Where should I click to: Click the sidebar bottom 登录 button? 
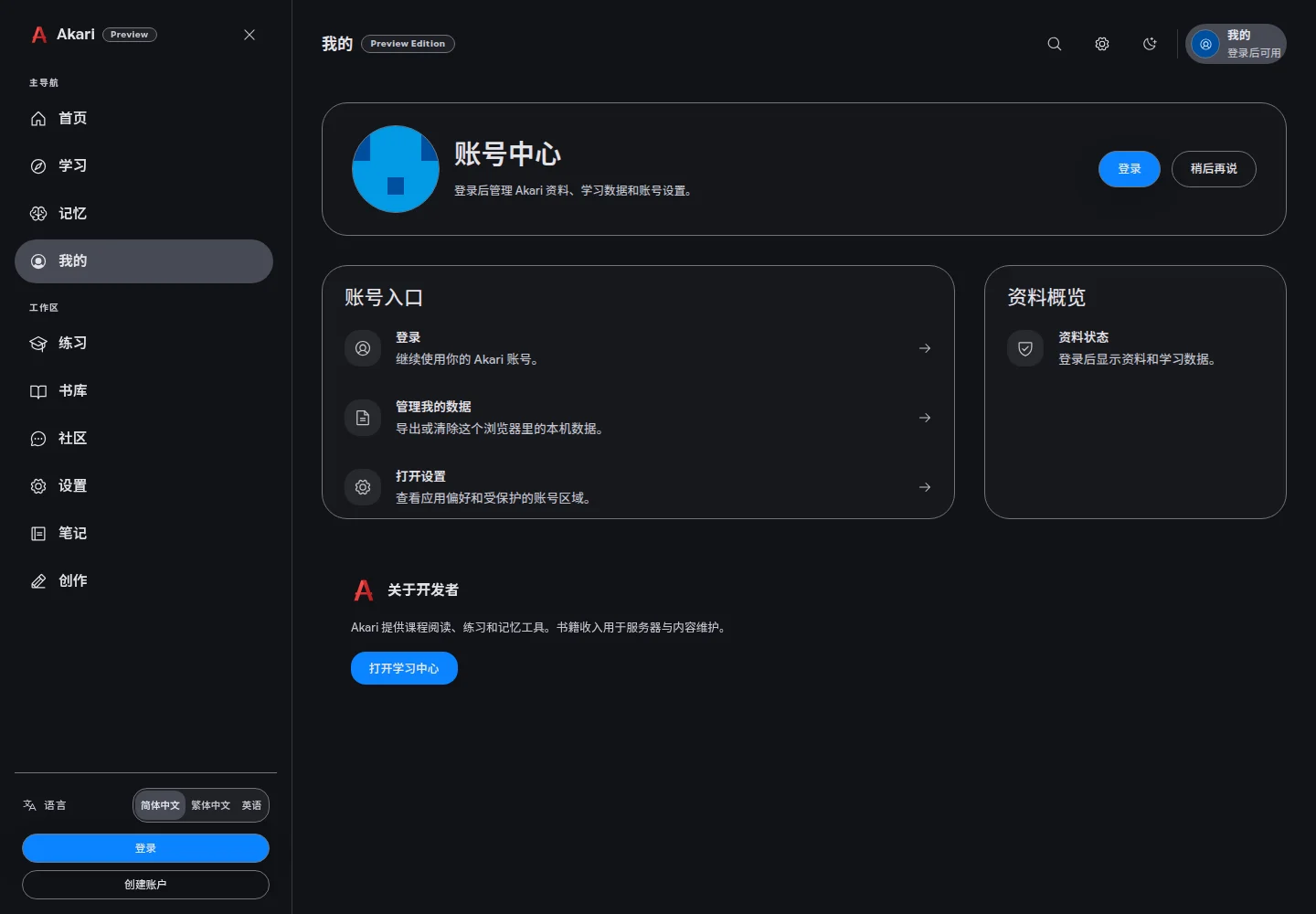coord(145,848)
